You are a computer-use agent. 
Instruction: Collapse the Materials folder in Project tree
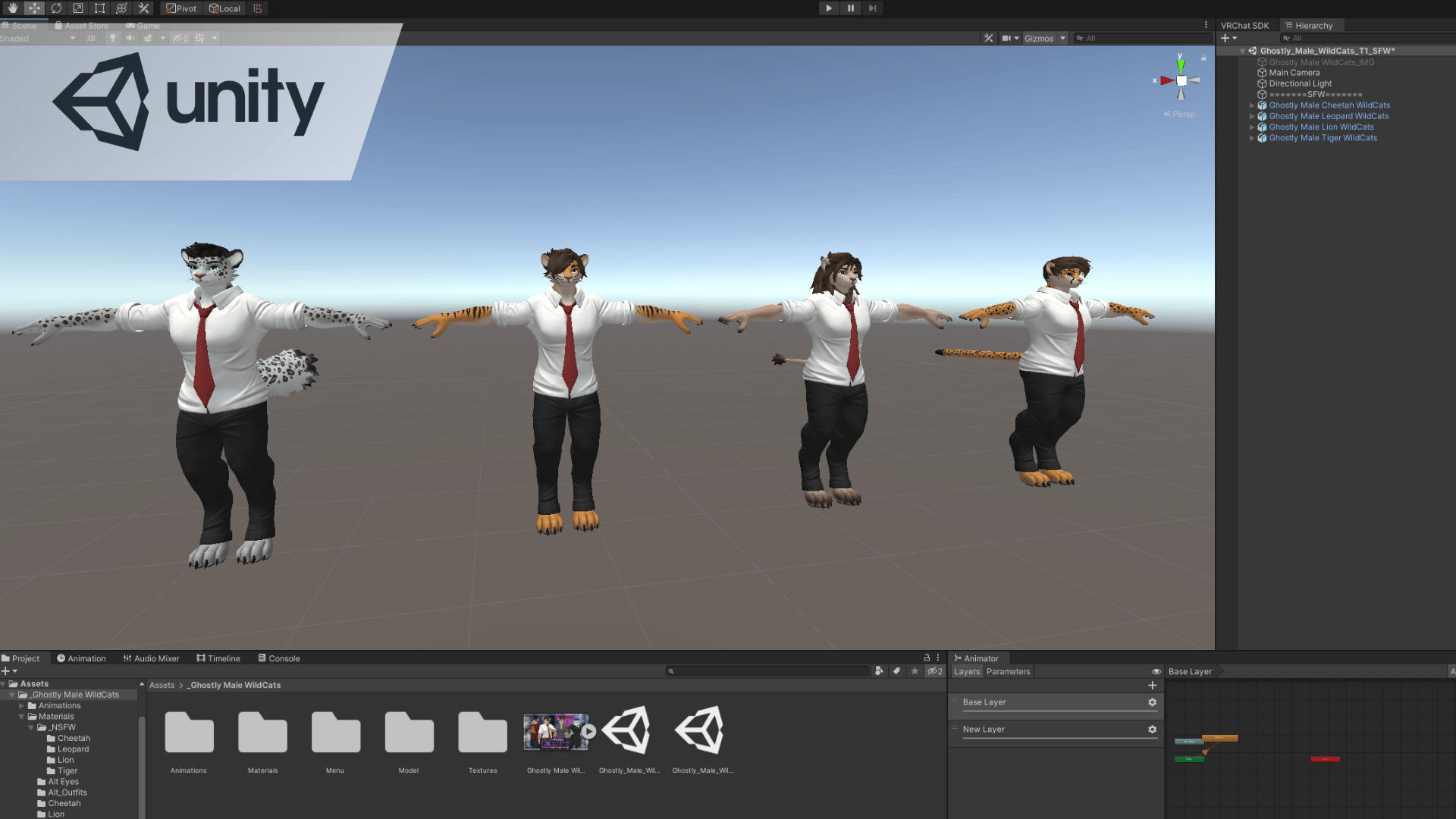22,717
